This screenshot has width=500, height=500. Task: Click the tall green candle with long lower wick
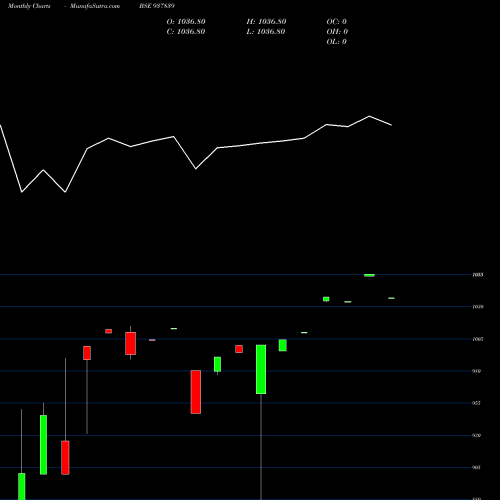tap(261, 369)
